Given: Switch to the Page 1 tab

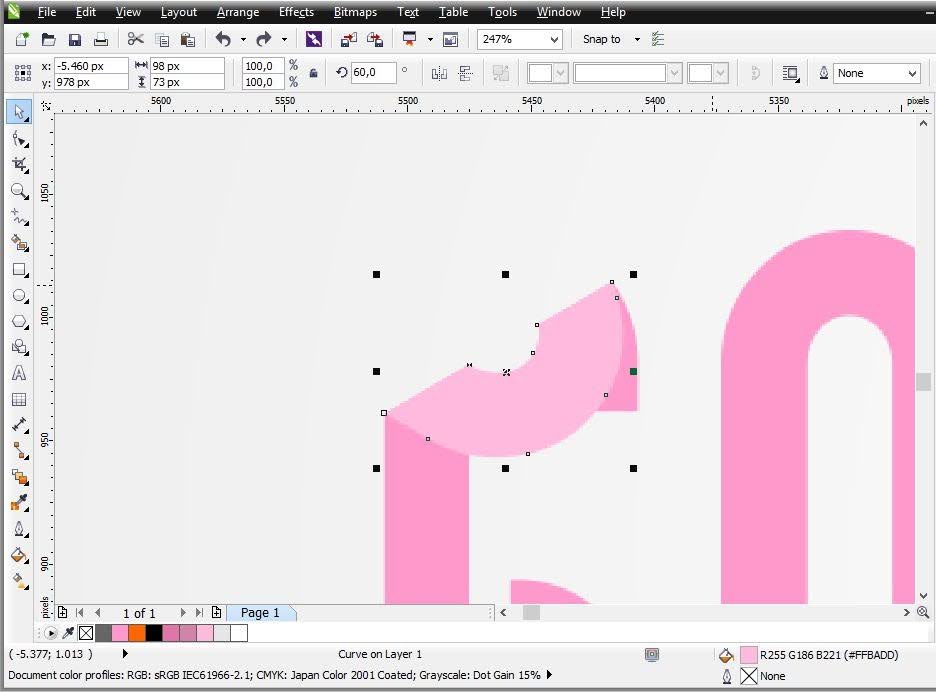Looking at the screenshot, I should tap(260, 612).
